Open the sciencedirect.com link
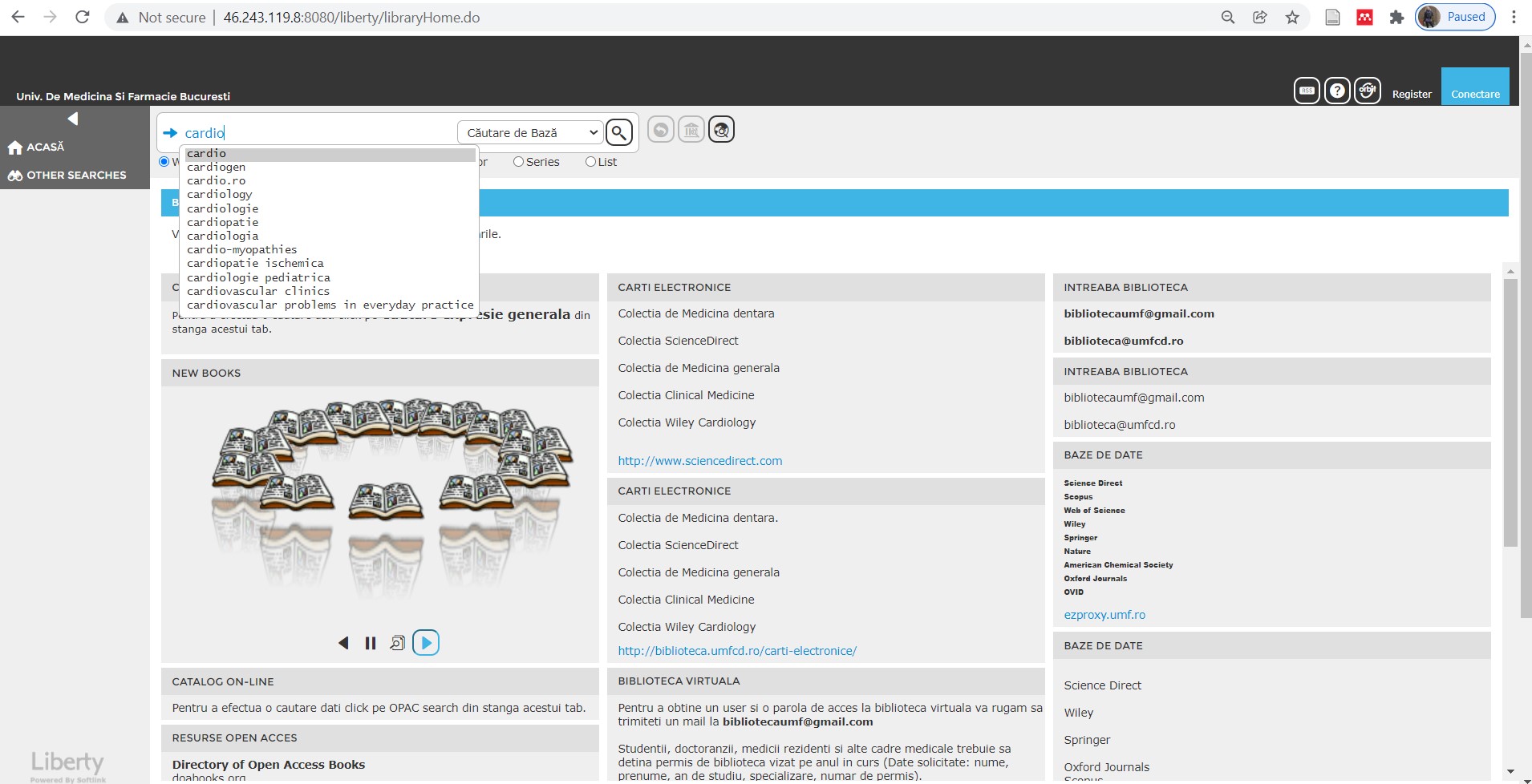The height and width of the screenshot is (784, 1532). point(699,461)
